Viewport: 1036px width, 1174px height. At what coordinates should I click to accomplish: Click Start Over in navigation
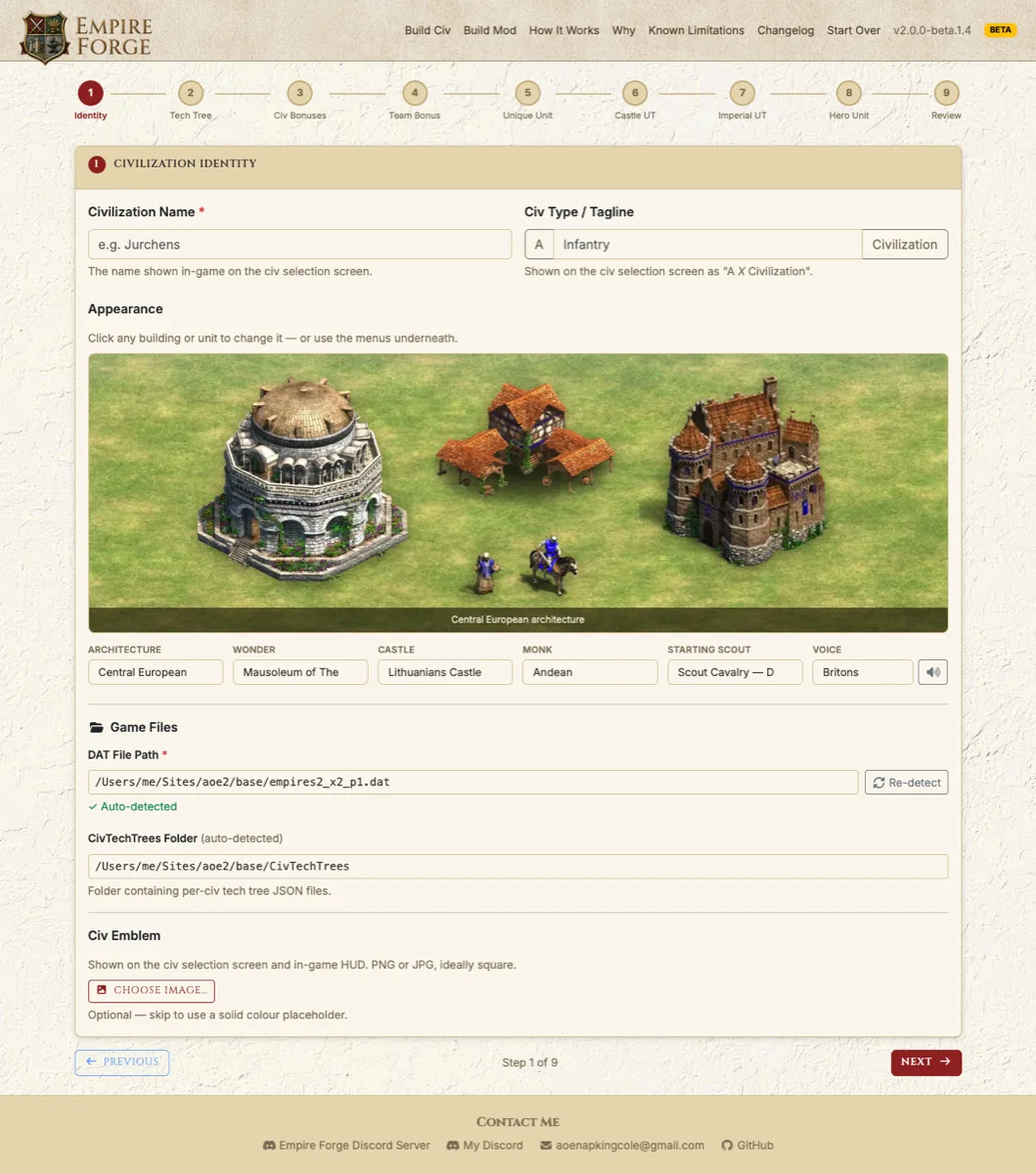[854, 30]
